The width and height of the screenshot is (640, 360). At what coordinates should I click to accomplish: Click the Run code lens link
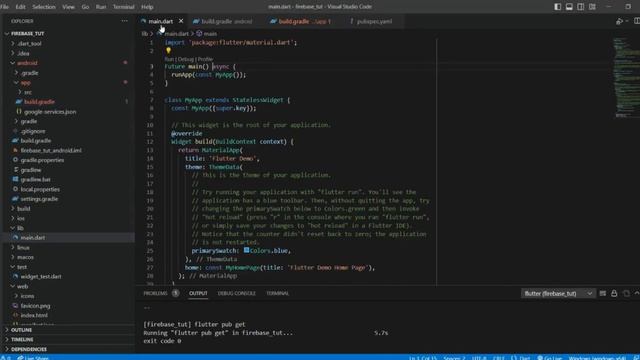[169, 59]
